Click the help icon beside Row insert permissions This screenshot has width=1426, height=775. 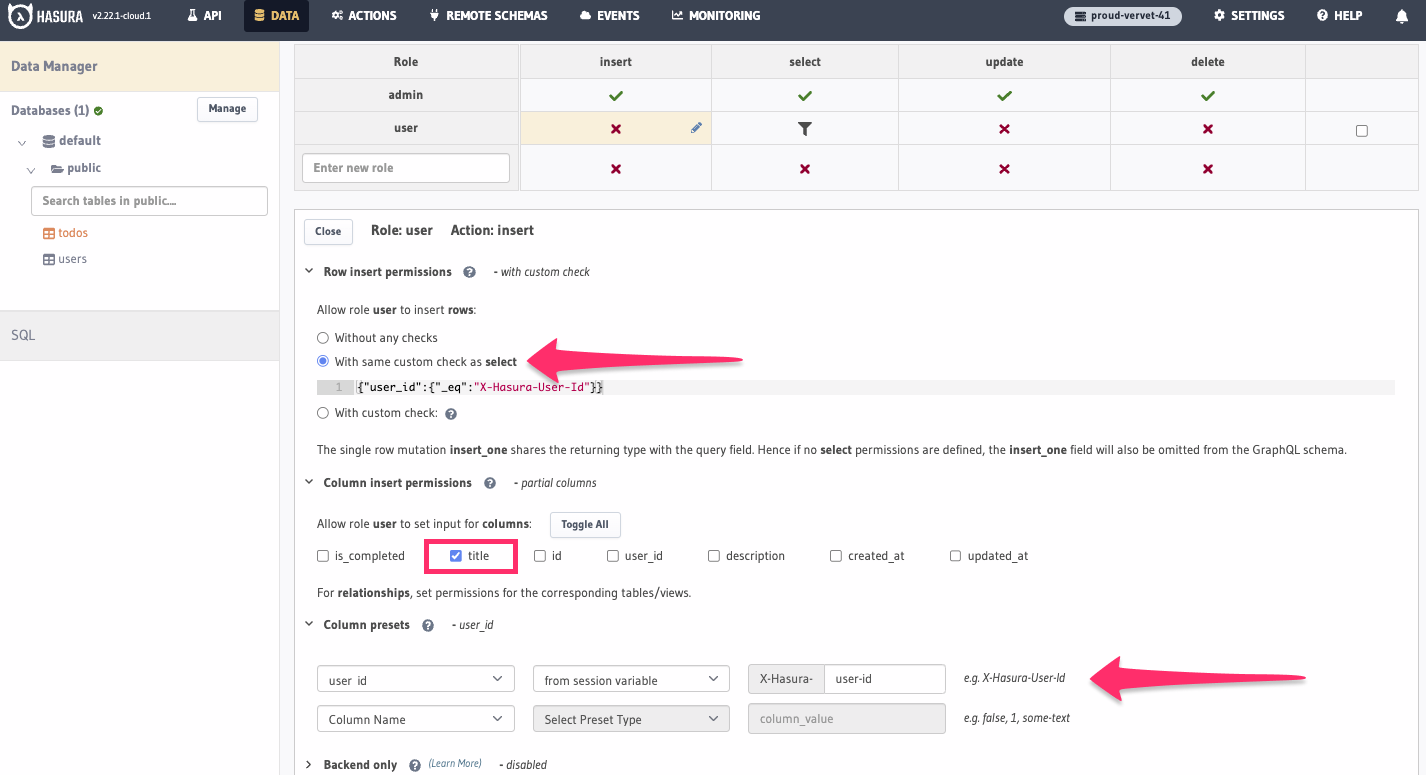click(x=469, y=271)
